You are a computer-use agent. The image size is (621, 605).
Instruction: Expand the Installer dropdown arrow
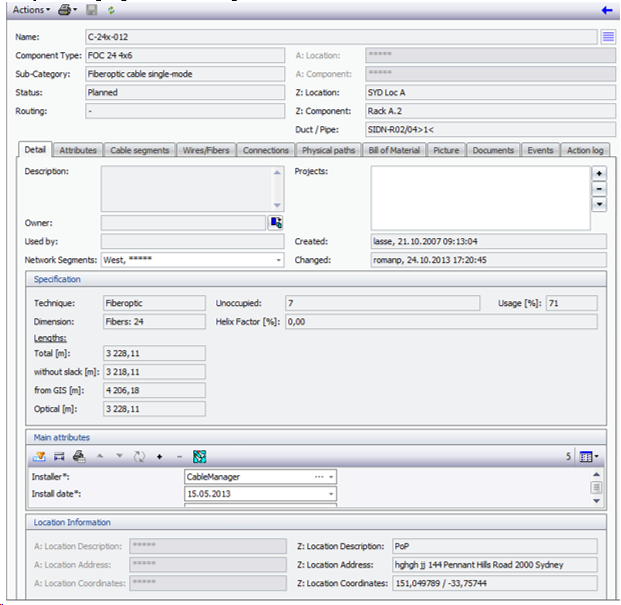pos(331,477)
